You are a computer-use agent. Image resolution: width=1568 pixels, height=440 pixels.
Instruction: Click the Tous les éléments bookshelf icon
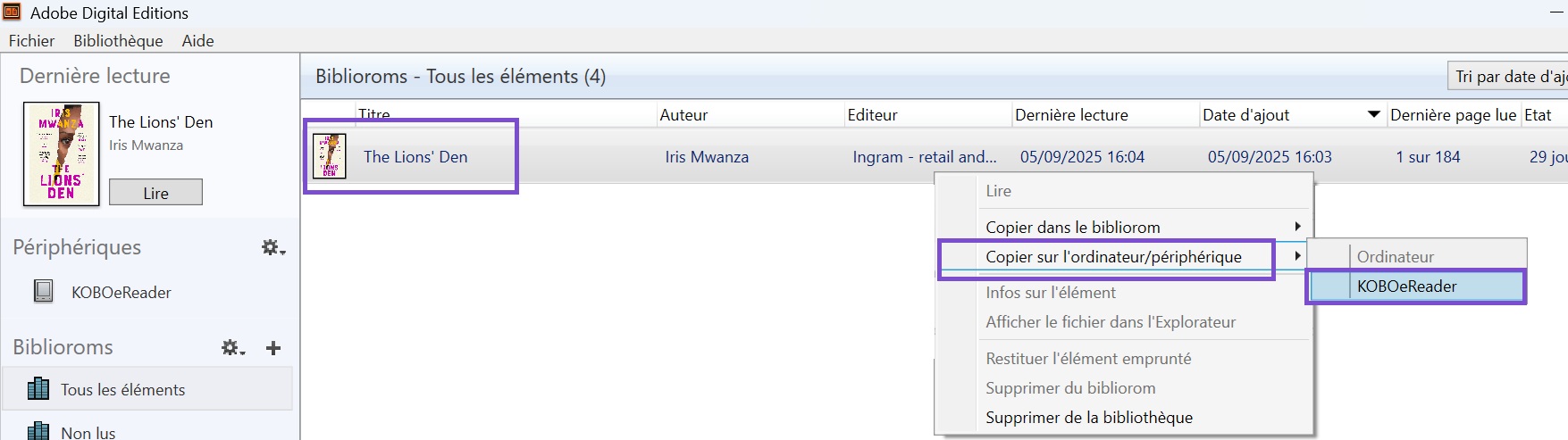click(38, 389)
